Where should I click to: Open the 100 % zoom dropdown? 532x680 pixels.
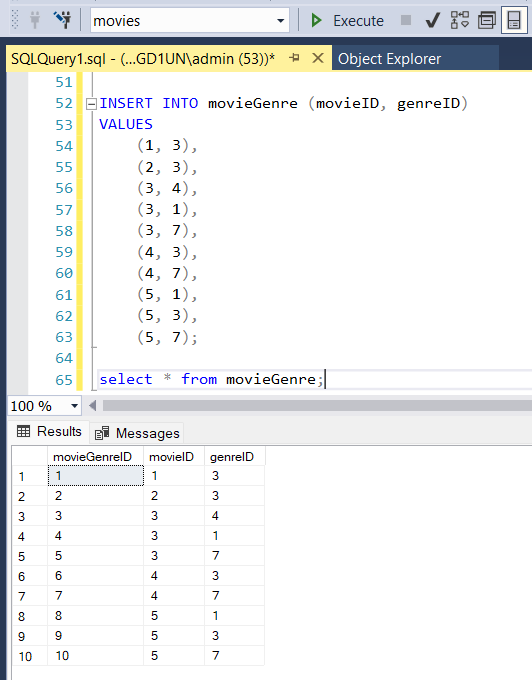pos(74,406)
